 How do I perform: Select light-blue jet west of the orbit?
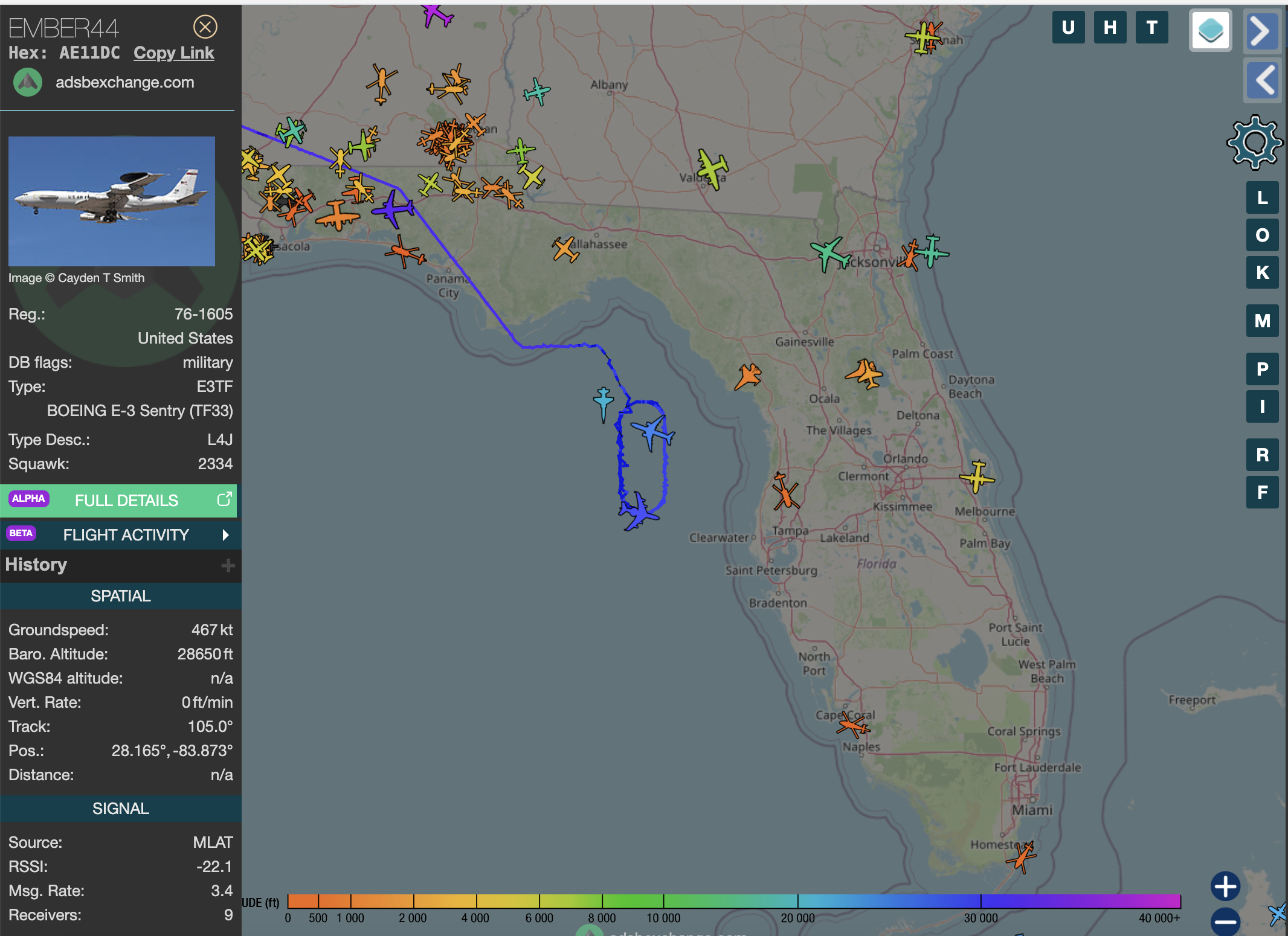(603, 403)
